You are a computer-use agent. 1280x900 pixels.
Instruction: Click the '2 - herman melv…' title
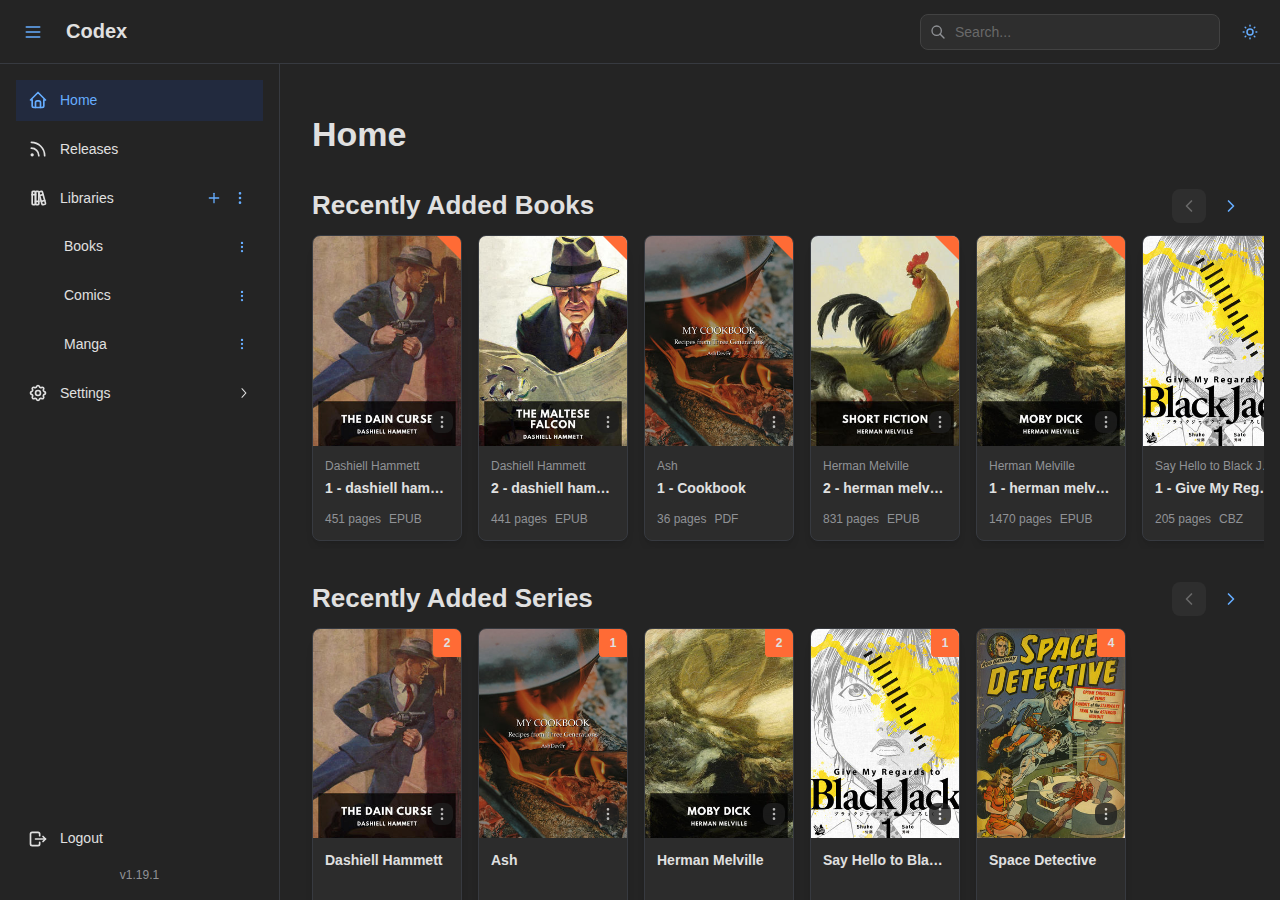[x=883, y=488]
